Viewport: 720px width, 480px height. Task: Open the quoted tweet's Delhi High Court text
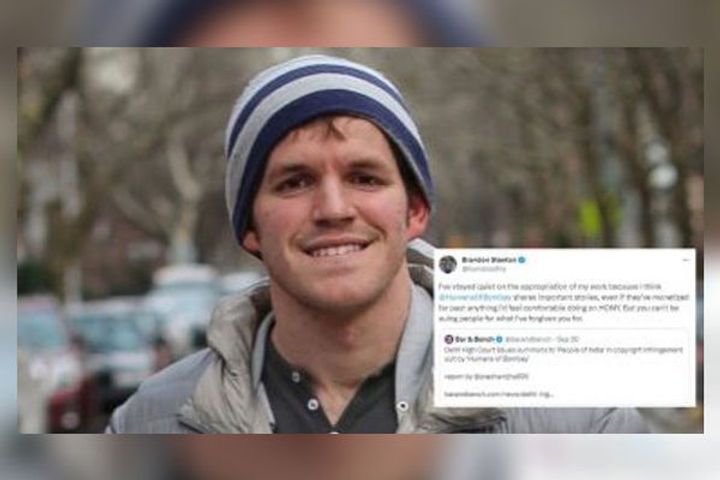click(563, 354)
